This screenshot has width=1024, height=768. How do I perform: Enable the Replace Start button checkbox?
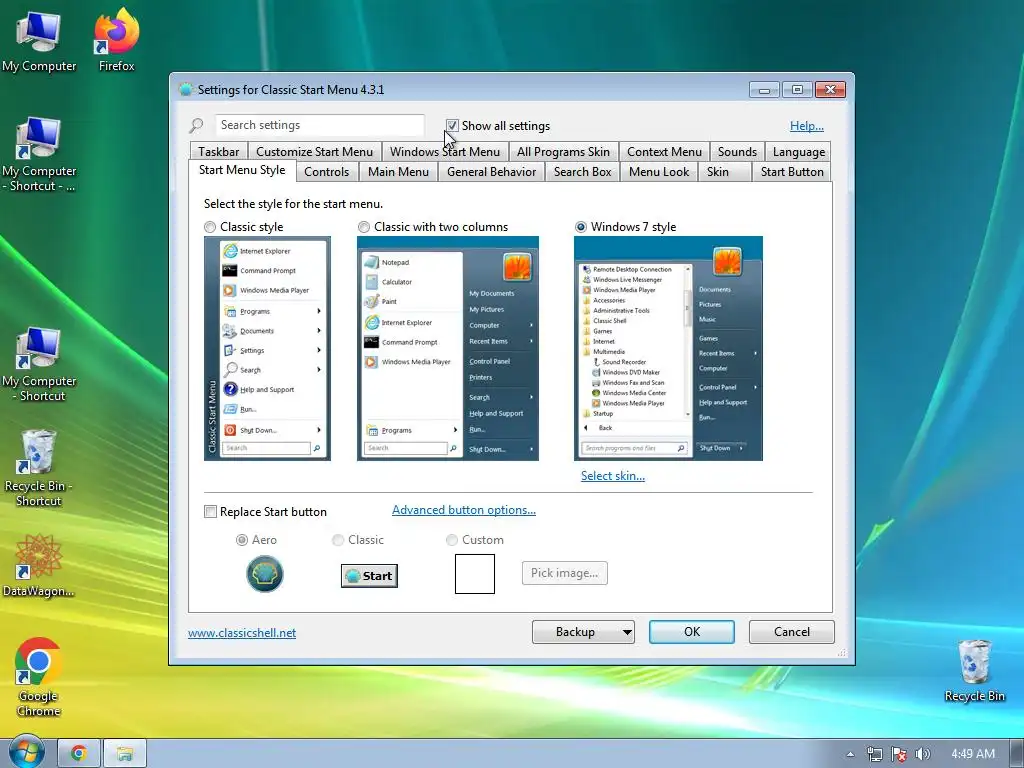210,511
